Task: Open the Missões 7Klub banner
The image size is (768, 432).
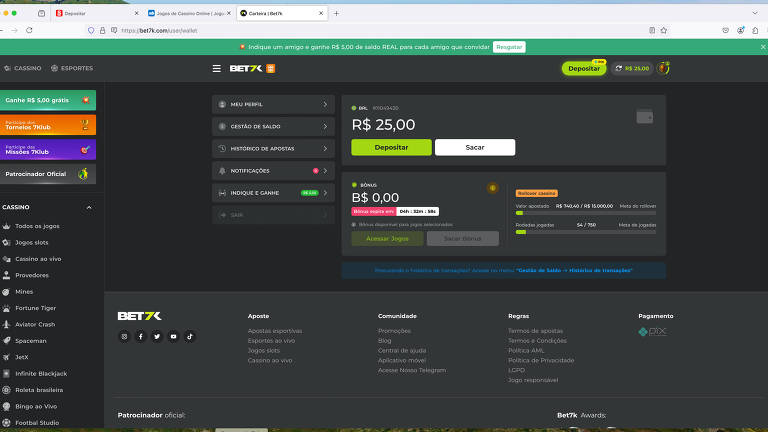Action: (48, 149)
